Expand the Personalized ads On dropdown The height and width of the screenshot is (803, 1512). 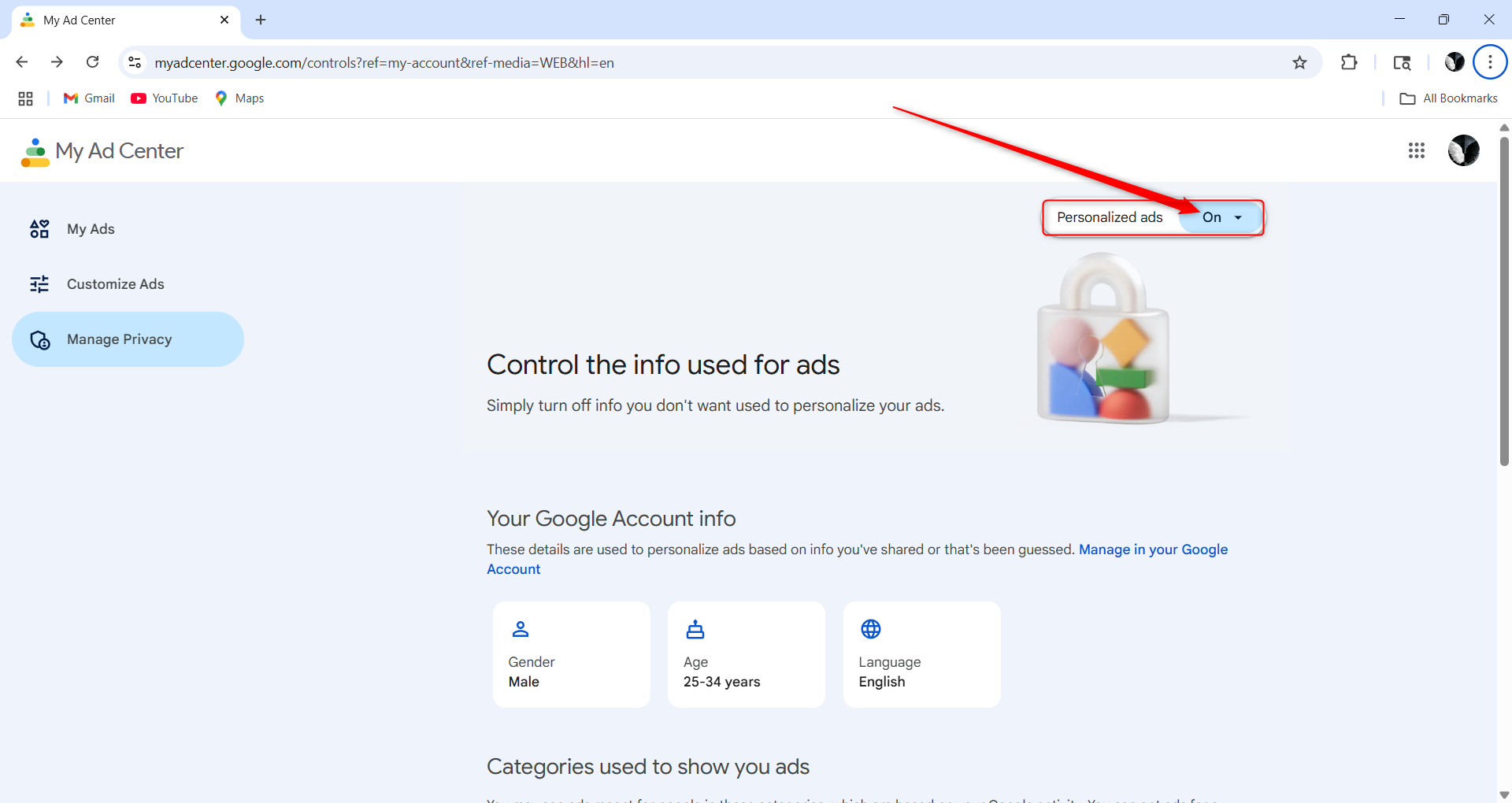[x=1237, y=217]
